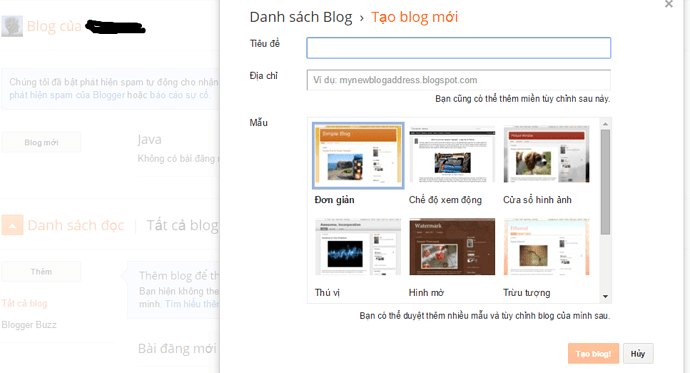
Task: Select the Đơn giản template thumbnail
Action: click(358, 155)
